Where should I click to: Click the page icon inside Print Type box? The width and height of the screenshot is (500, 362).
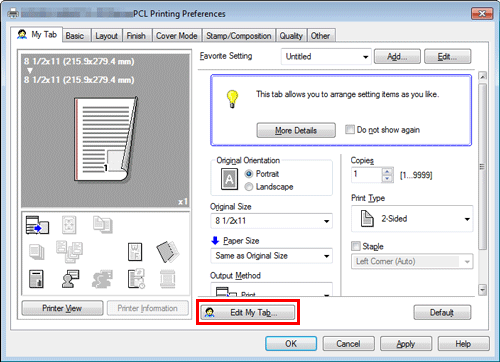point(367,219)
